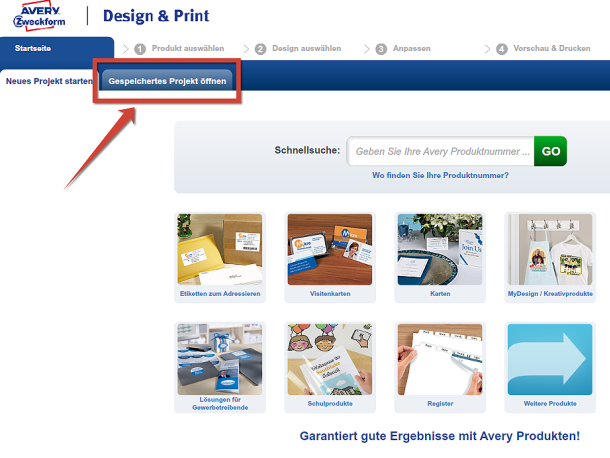Viewport: 610px width, 458px height.
Task: Click the Avery Zweckform logo
Action: pos(39,16)
